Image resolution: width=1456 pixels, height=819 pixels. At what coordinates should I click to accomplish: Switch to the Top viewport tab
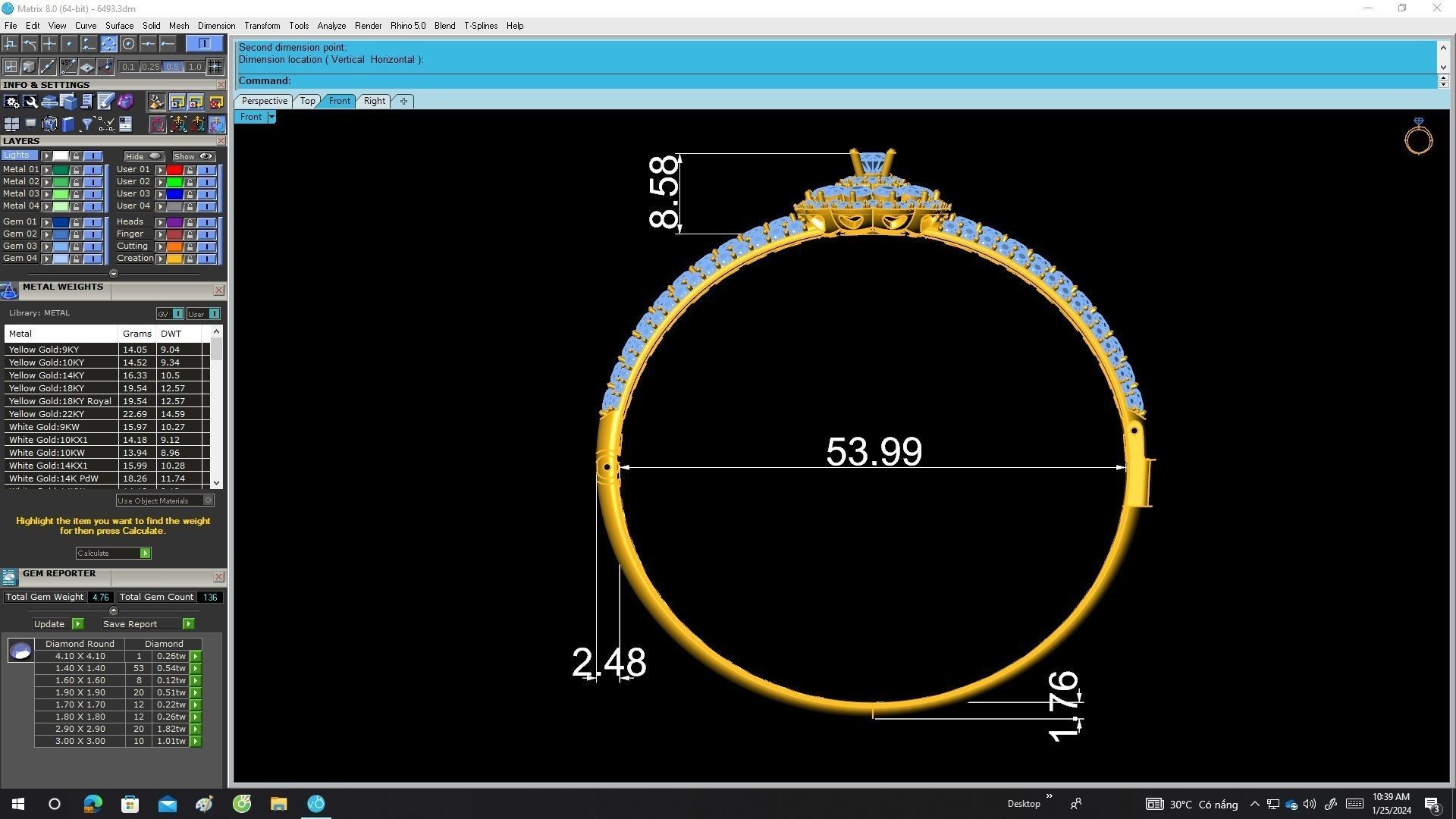point(307,101)
